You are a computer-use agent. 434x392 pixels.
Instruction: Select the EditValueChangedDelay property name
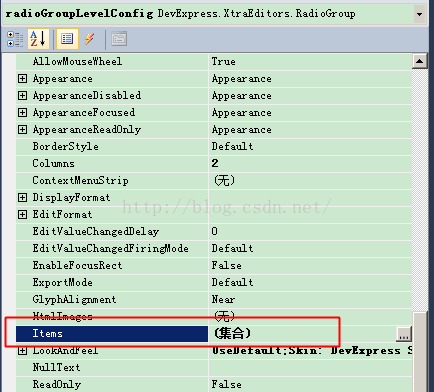point(96,232)
